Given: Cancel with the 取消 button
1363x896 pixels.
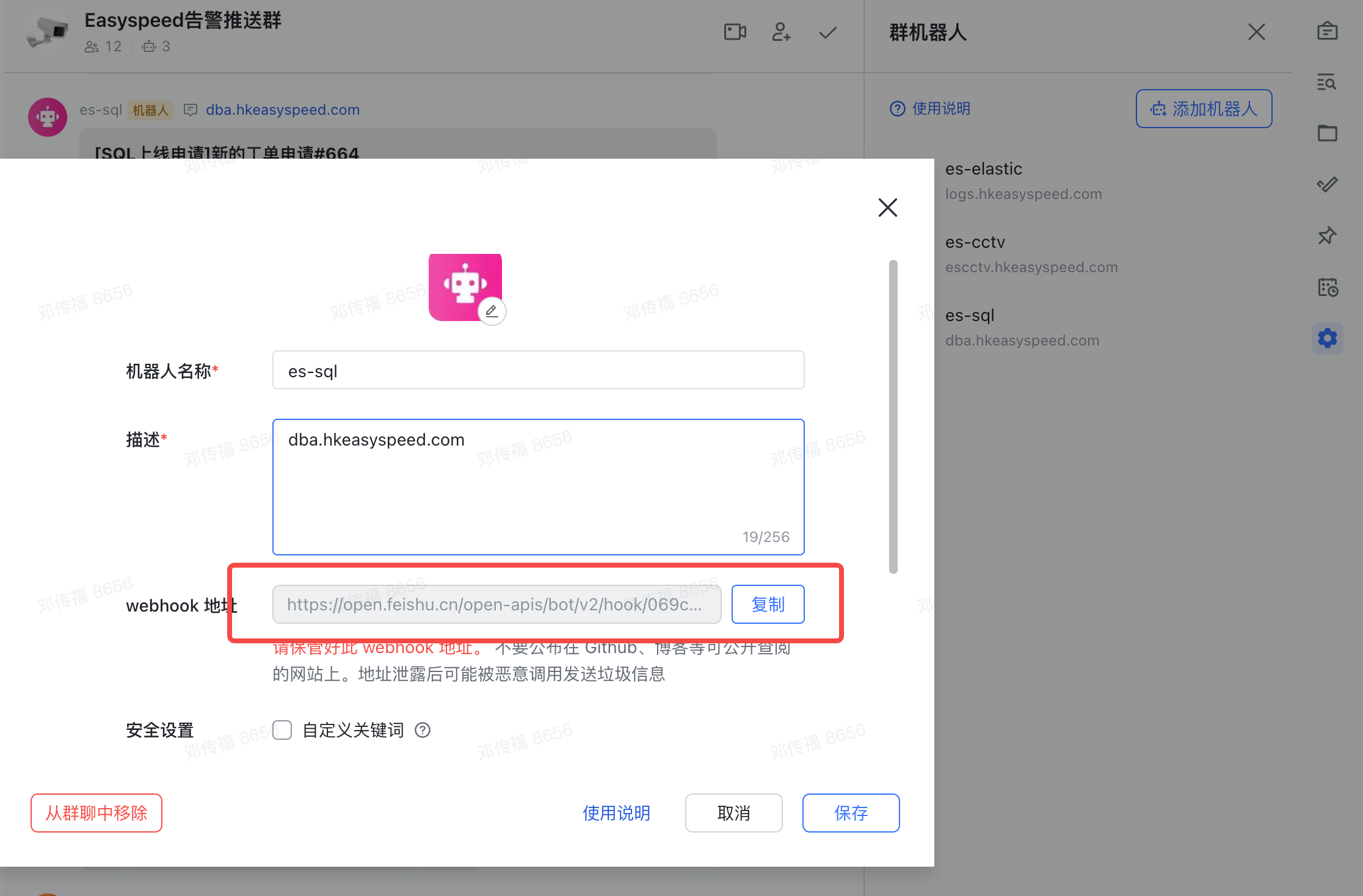Looking at the screenshot, I should (733, 813).
